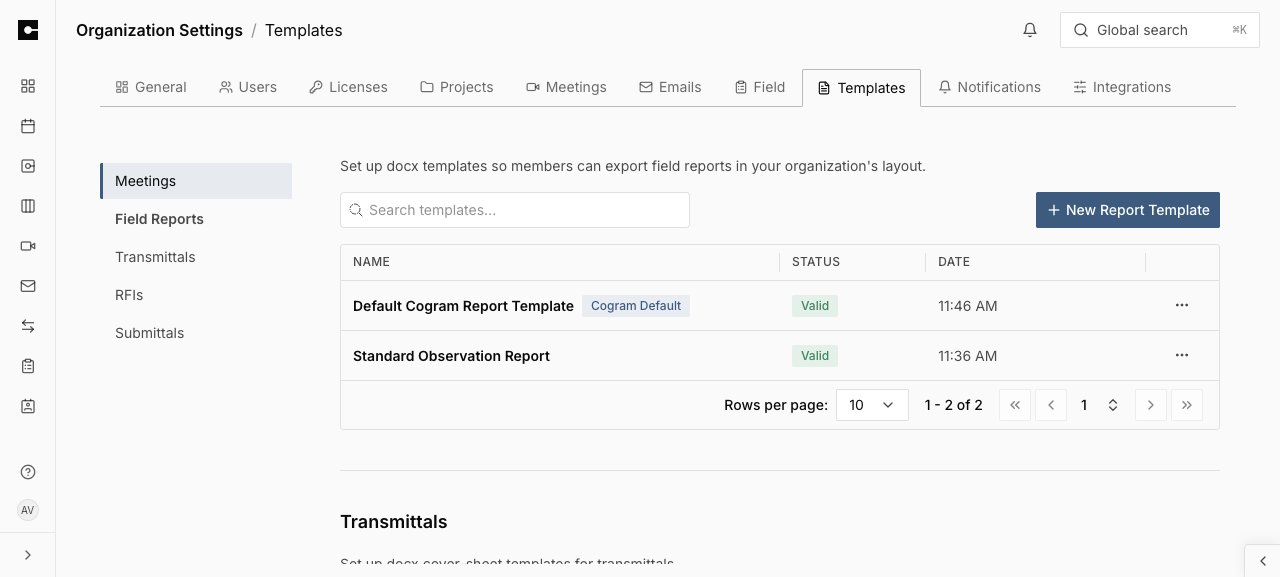Switch to the Meetings tab
1280x577 pixels.
[566, 87]
